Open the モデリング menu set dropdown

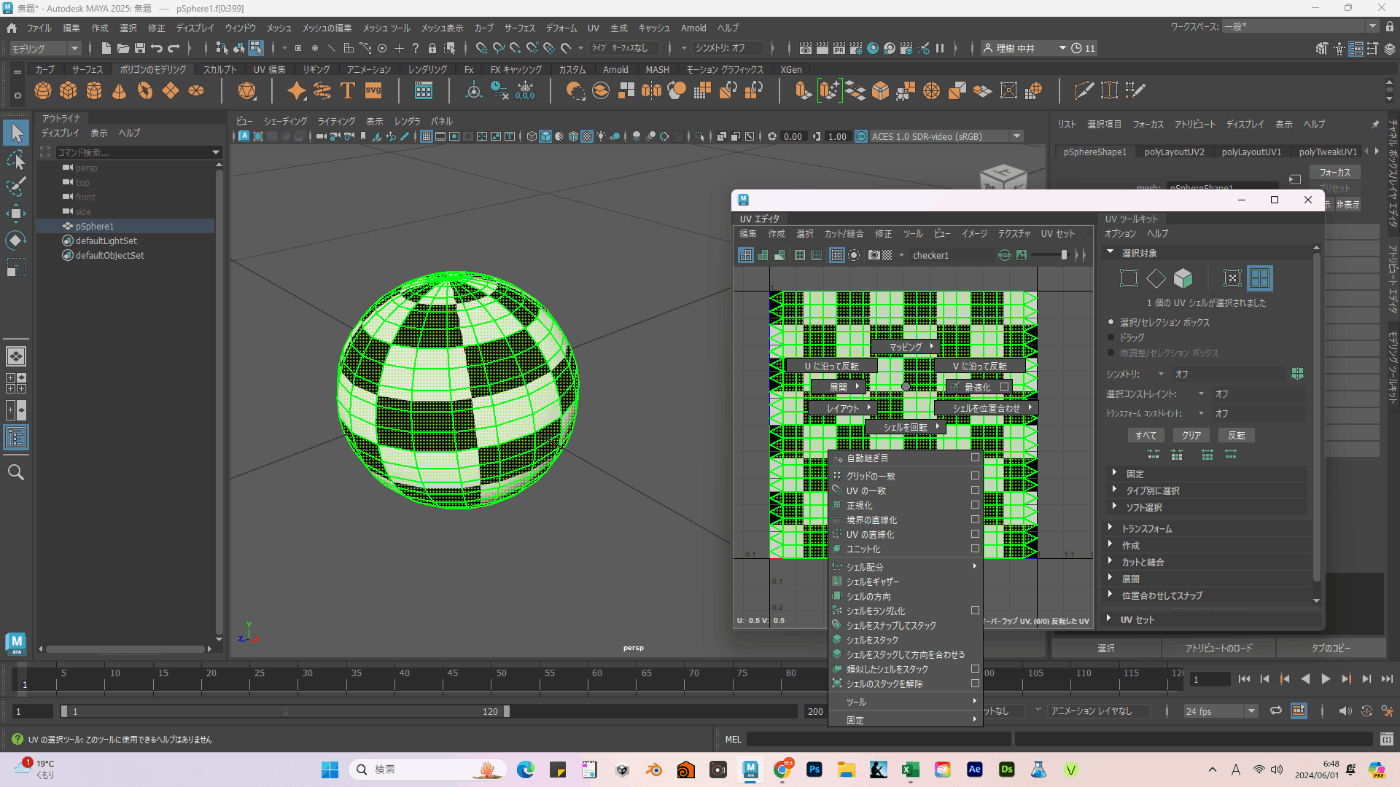pyautogui.click(x=46, y=48)
